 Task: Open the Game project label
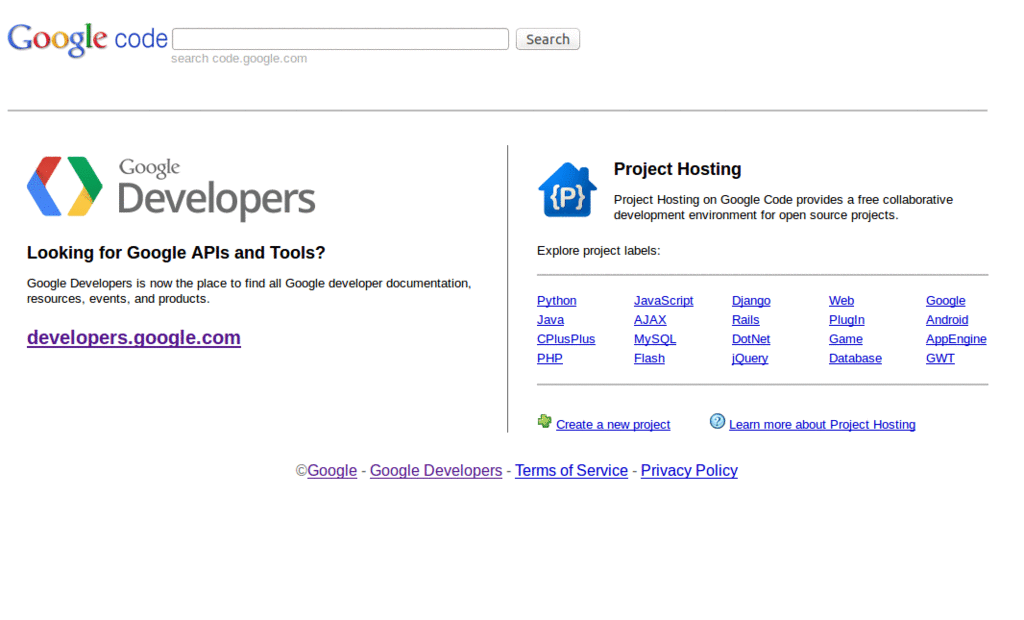pyautogui.click(x=846, y=339)
